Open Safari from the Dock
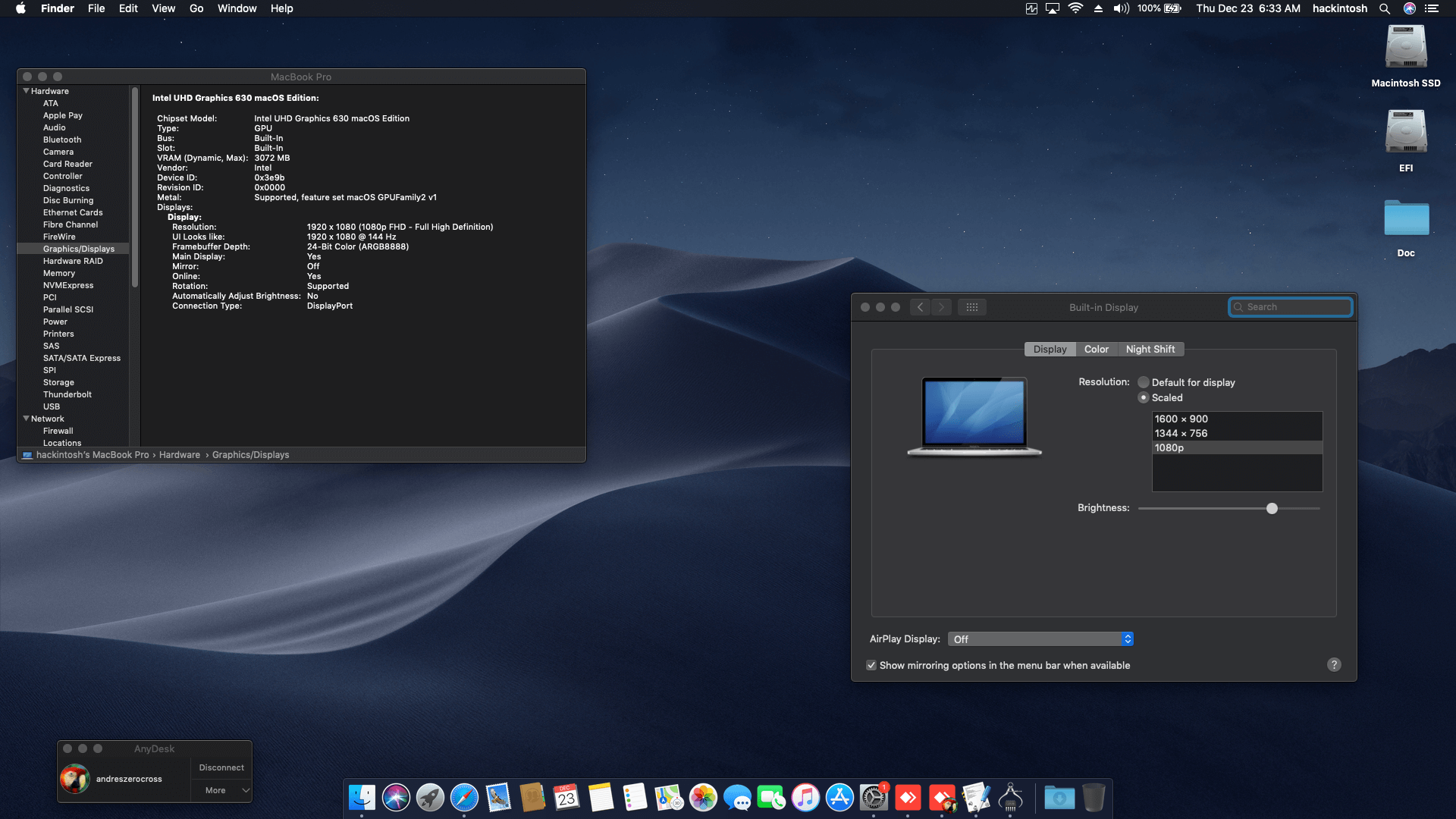Viewport: 1456px width, 819px height. (x=463, y=798)
